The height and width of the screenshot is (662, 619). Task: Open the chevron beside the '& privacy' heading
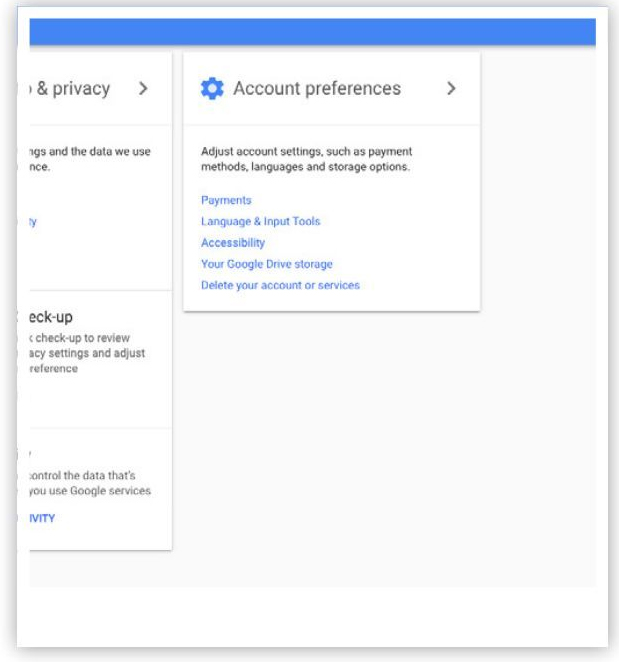(143, 89)
